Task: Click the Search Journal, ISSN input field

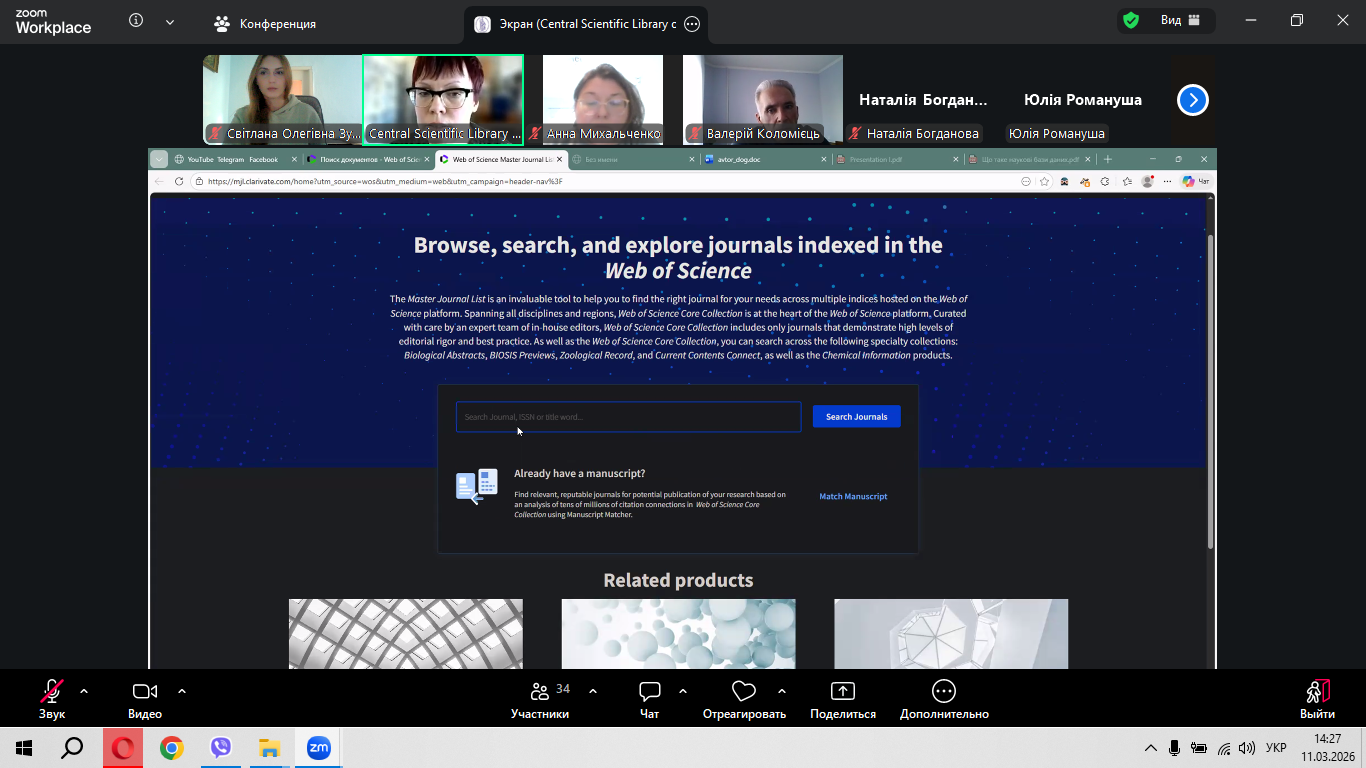Action: pos(628,417)
